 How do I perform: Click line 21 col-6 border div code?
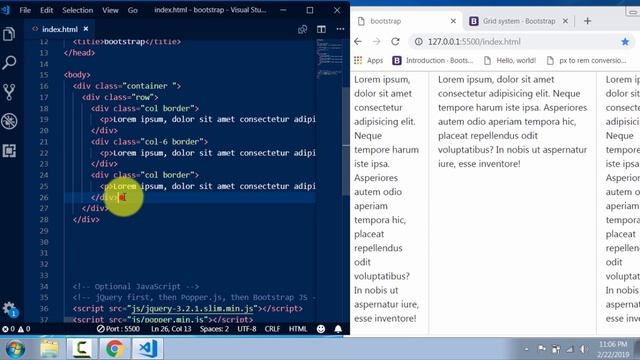[x=149, y=142]
